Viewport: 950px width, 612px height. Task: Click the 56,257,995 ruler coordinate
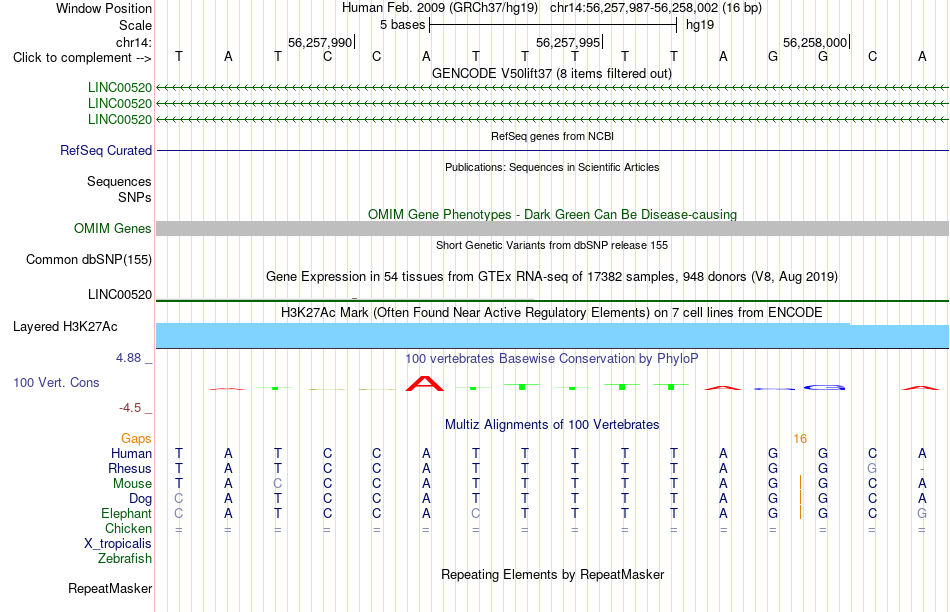(x=568, y=42)
